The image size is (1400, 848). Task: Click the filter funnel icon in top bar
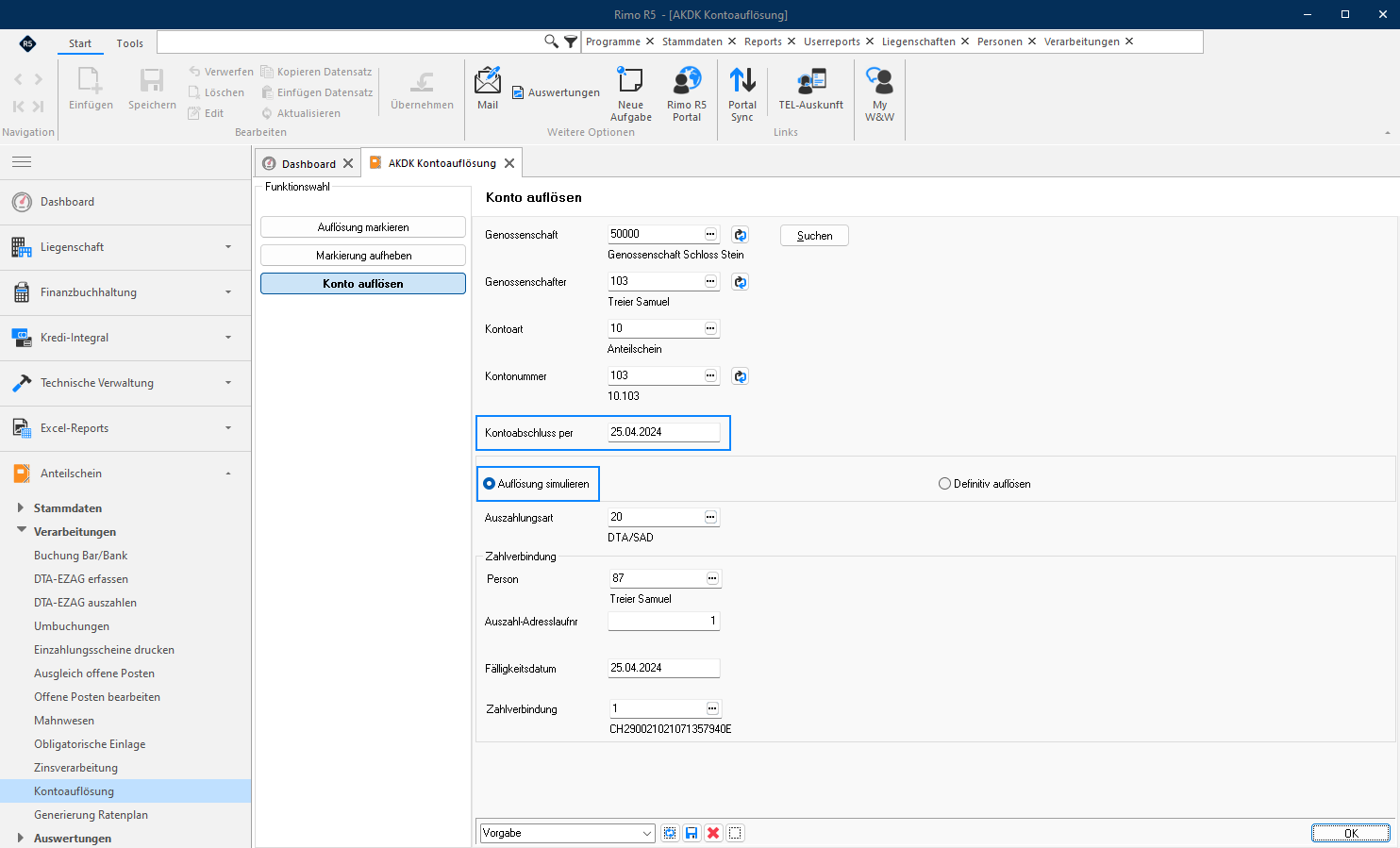pyautogui.click(x=571, y=42)
